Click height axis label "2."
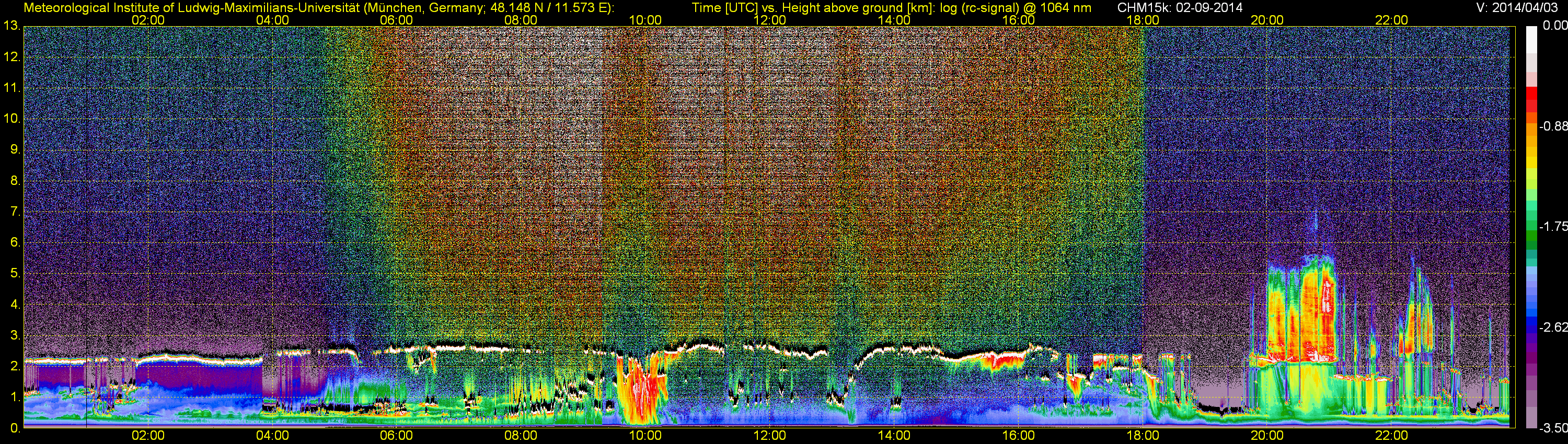 click(16, 366)
